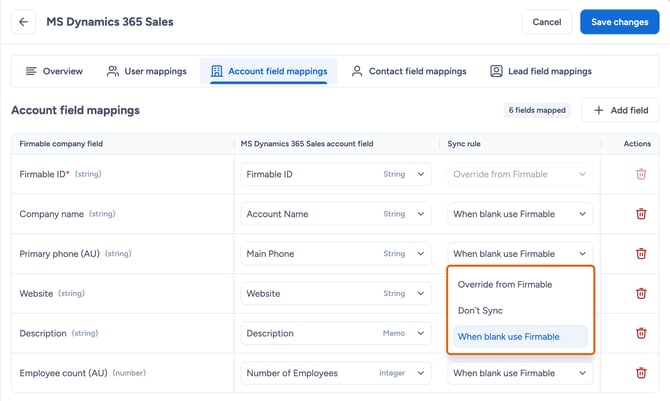670x401 pixels.
Task: Select the Account field mappings tab
Action: [x=269, y=71]
